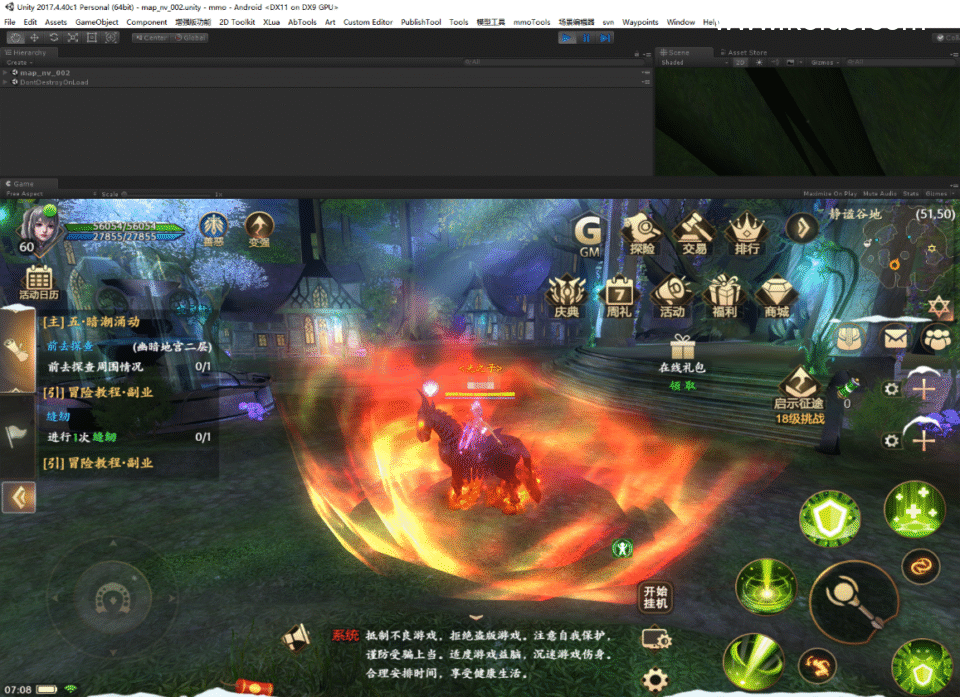
Task: Open the 交易 trade hammer icon
Action: [695, 232]
